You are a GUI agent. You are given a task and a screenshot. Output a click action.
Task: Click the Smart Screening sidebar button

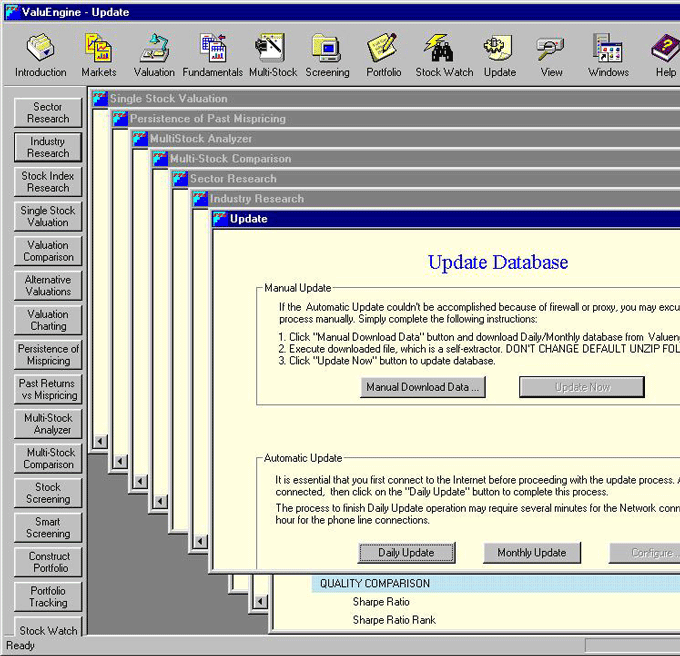[x=48, y=528]
